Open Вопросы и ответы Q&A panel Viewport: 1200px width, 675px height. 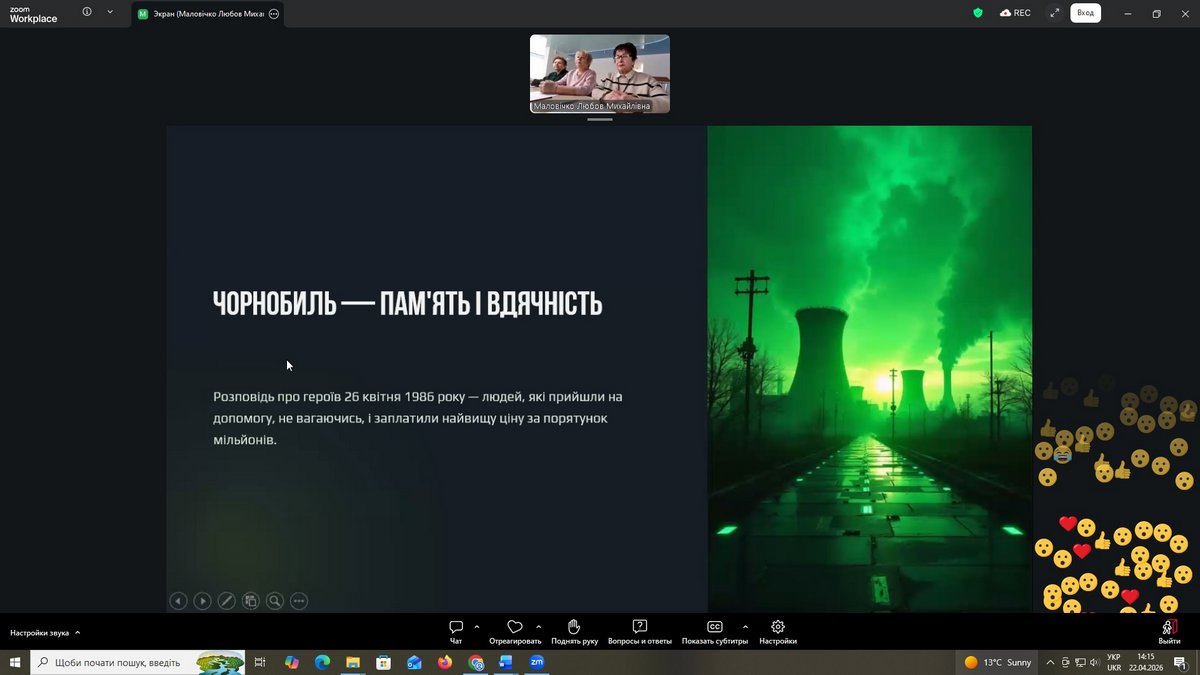(640, 627)
